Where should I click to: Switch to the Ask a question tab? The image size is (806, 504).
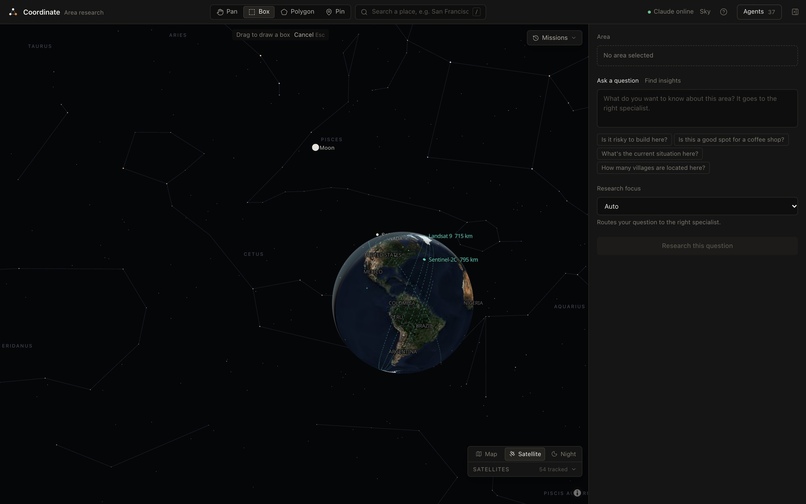click(617, 81)
